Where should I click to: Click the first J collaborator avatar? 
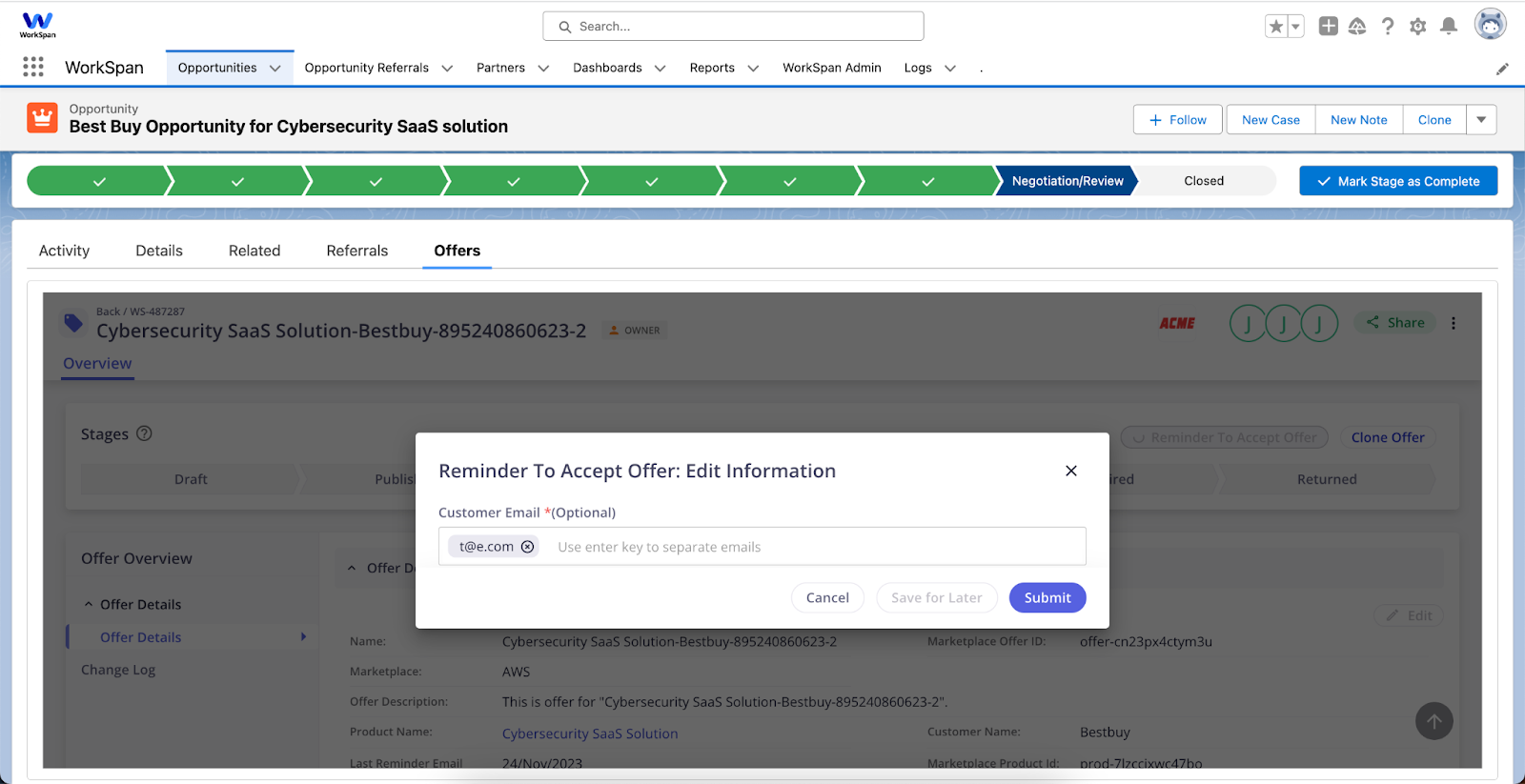(1248, 324)
